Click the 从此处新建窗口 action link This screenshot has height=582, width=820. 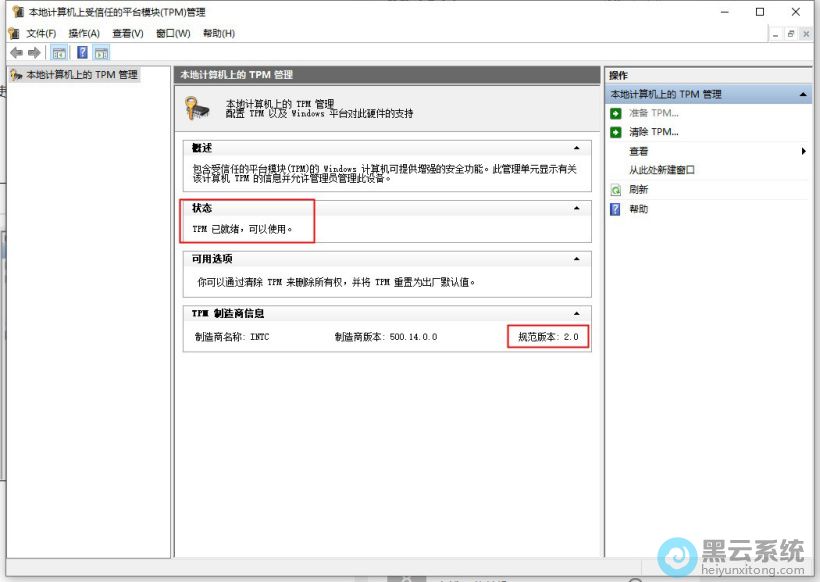click(662, 170)
